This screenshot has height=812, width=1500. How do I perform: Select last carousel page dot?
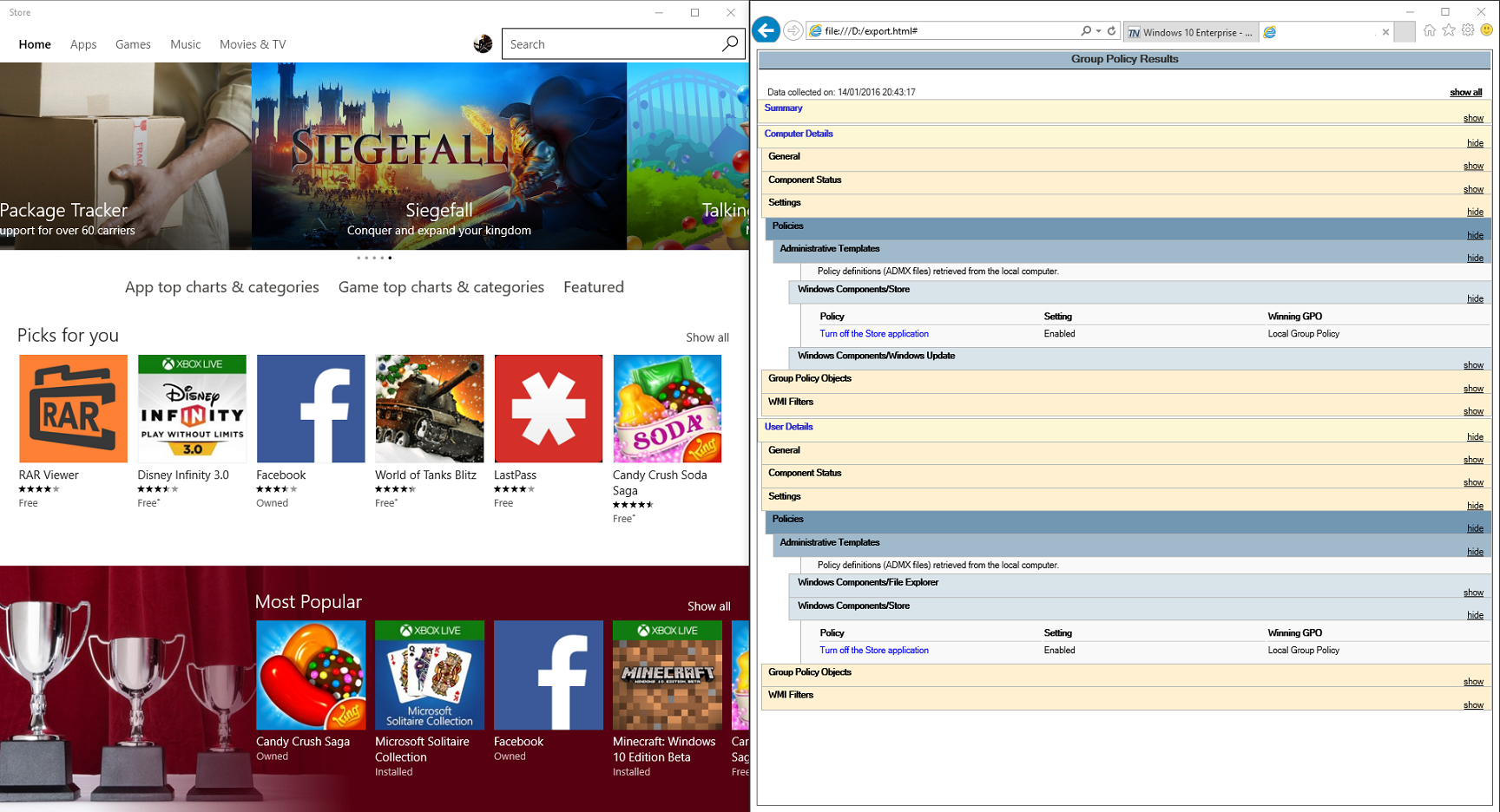(x=390, y=258)
